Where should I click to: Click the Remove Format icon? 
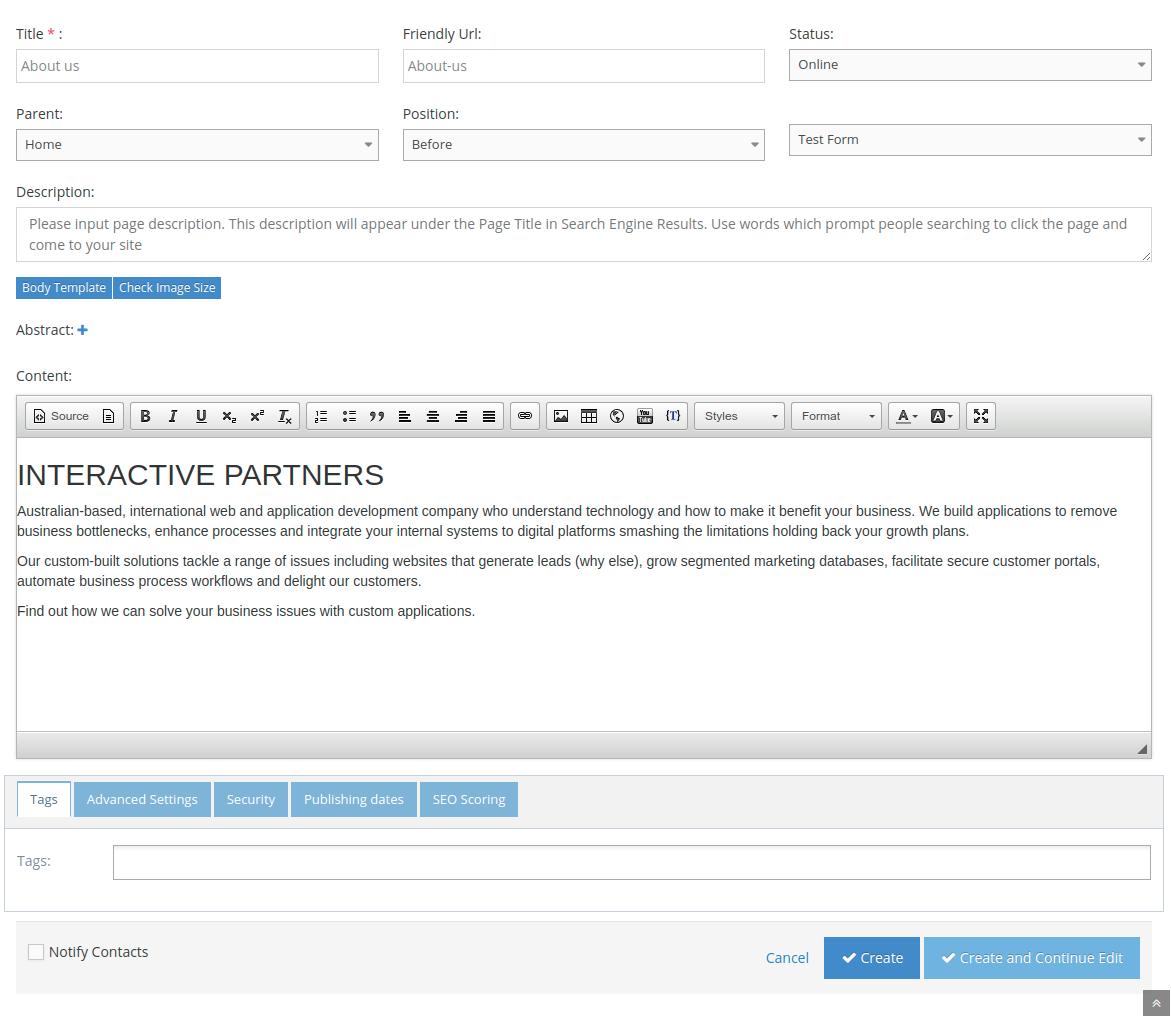(x=284, y=416)
